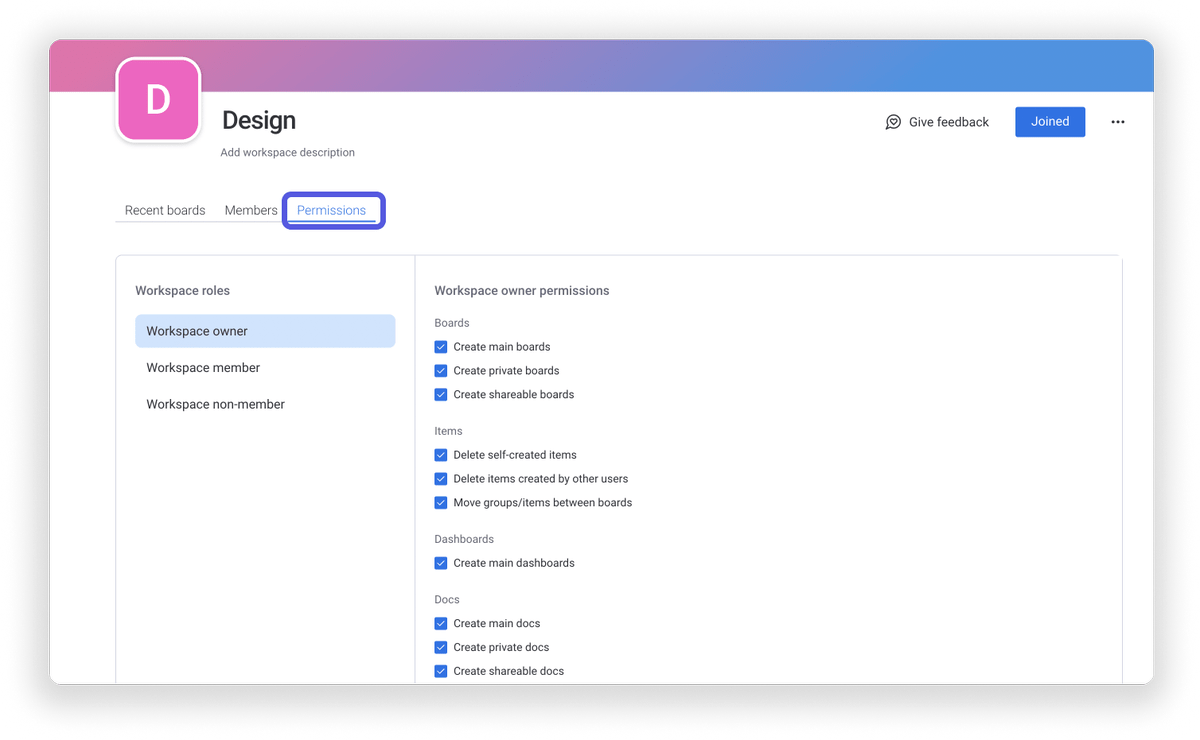Image resolution: width=1200 pixels, height=740 pixels.
Task: Switch to the Recent boards tab
Action: tap(165, 211)
